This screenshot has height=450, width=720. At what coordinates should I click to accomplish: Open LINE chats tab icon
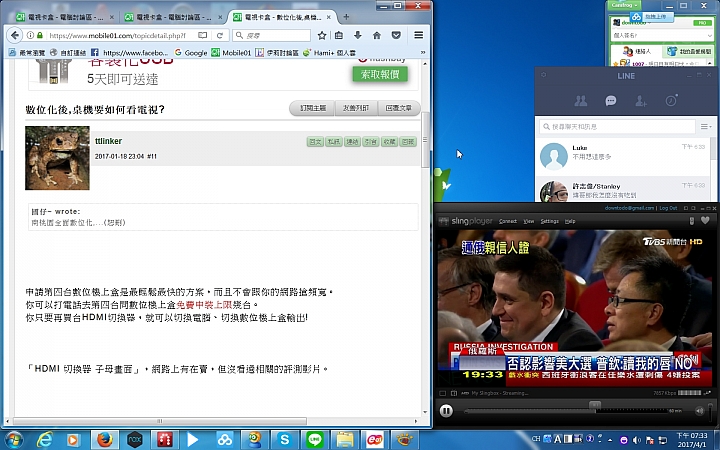point(611,101)
